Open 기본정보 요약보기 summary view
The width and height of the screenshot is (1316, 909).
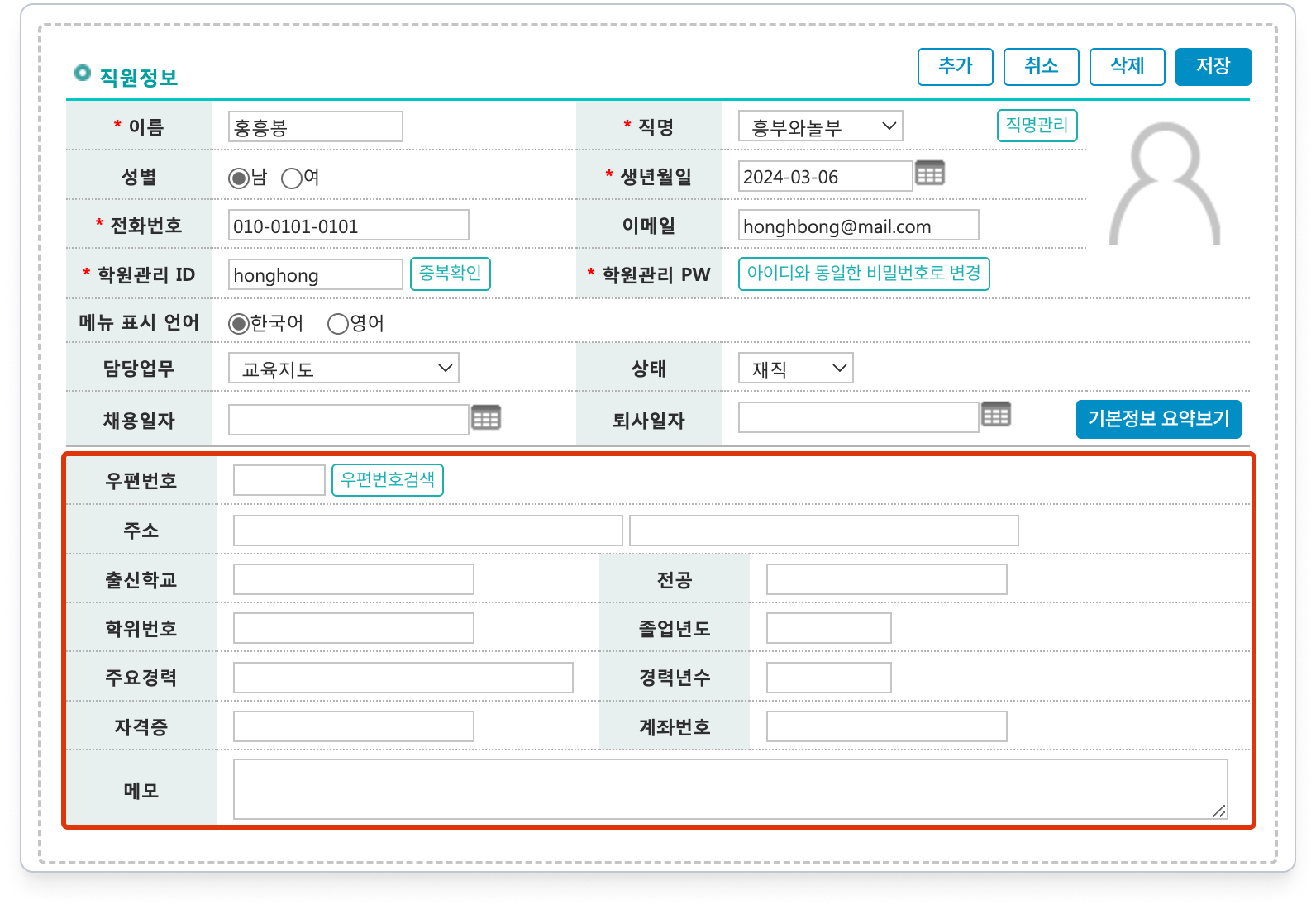point(1159,419)
